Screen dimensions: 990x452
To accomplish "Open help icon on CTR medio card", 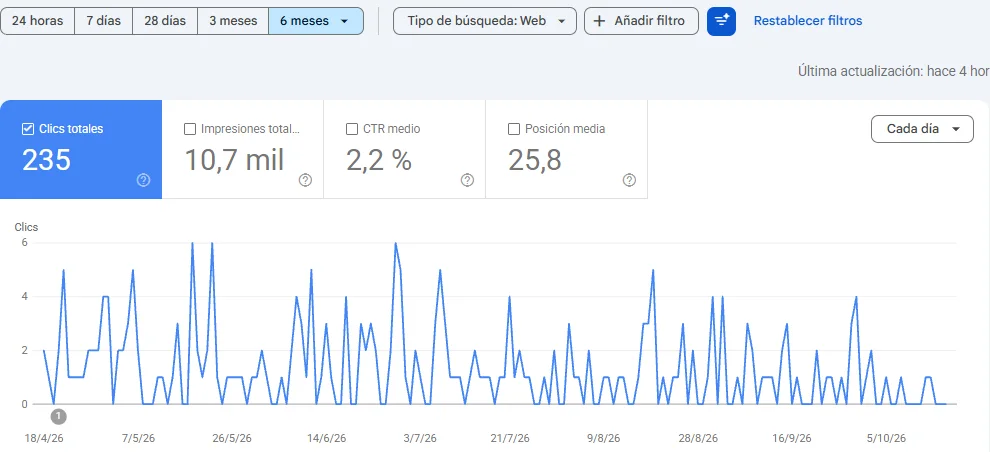I will pos(467,181).
